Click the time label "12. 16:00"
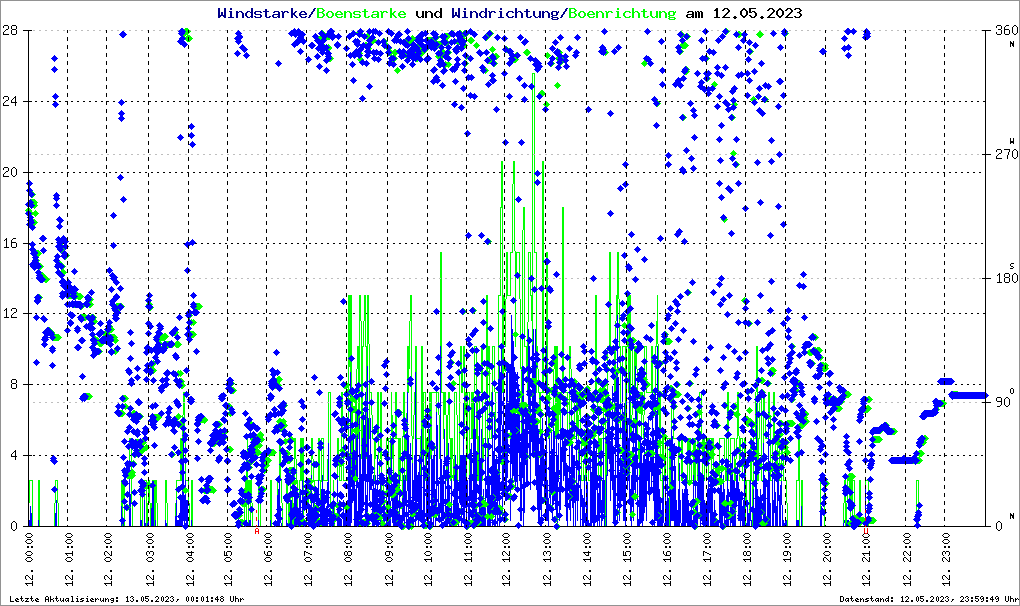This screenshot has height=606, width=1020. (x=667, y=559)
